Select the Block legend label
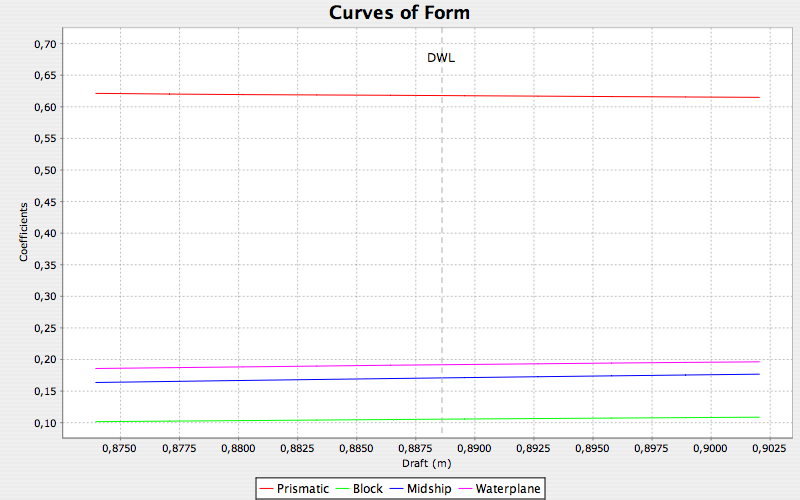 click(367, 488)
